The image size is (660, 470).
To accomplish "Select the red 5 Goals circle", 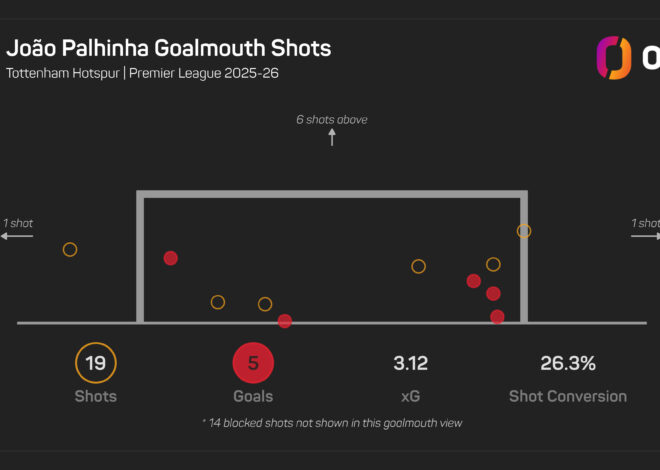I will (x=253, y=363).
